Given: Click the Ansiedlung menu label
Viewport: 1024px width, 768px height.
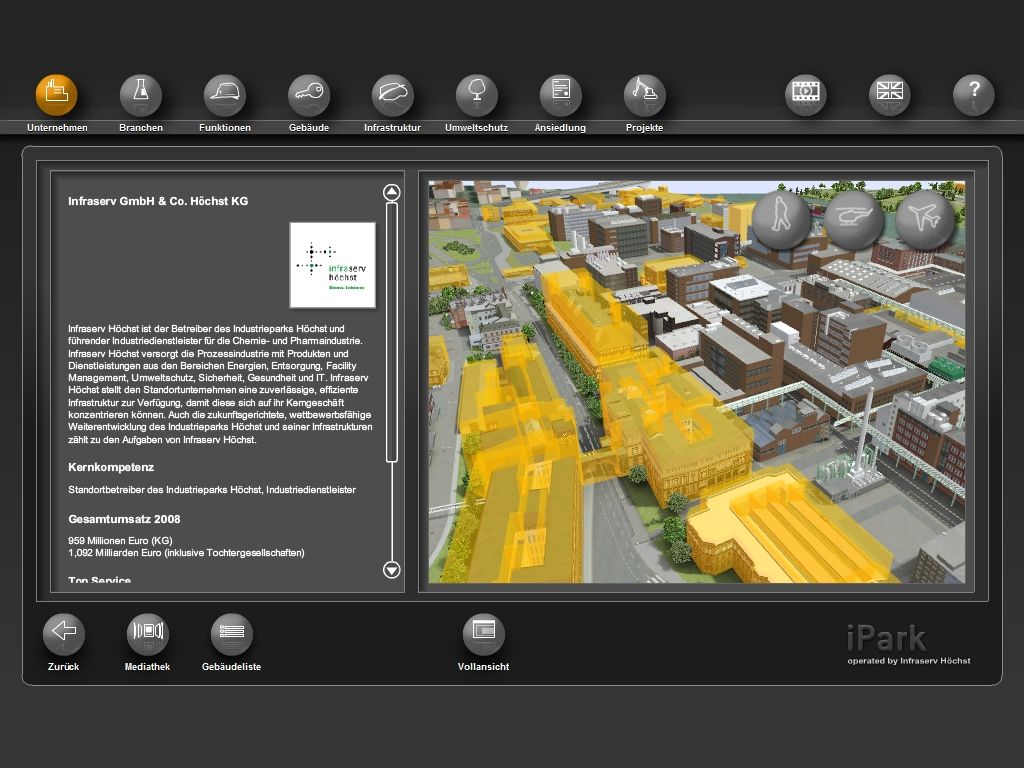Looking at the screenshot, I should point(560,128).
